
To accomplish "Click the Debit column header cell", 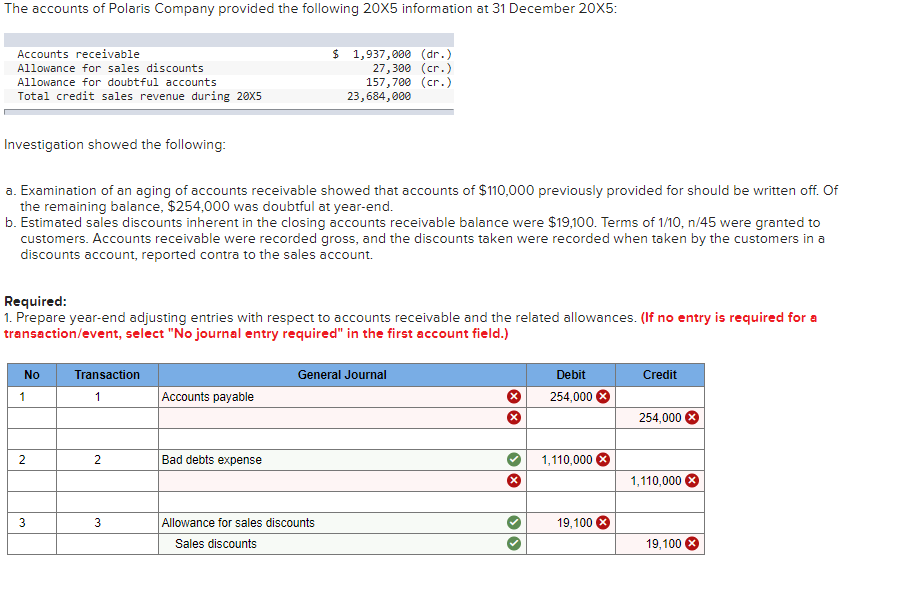I will 570,374.
